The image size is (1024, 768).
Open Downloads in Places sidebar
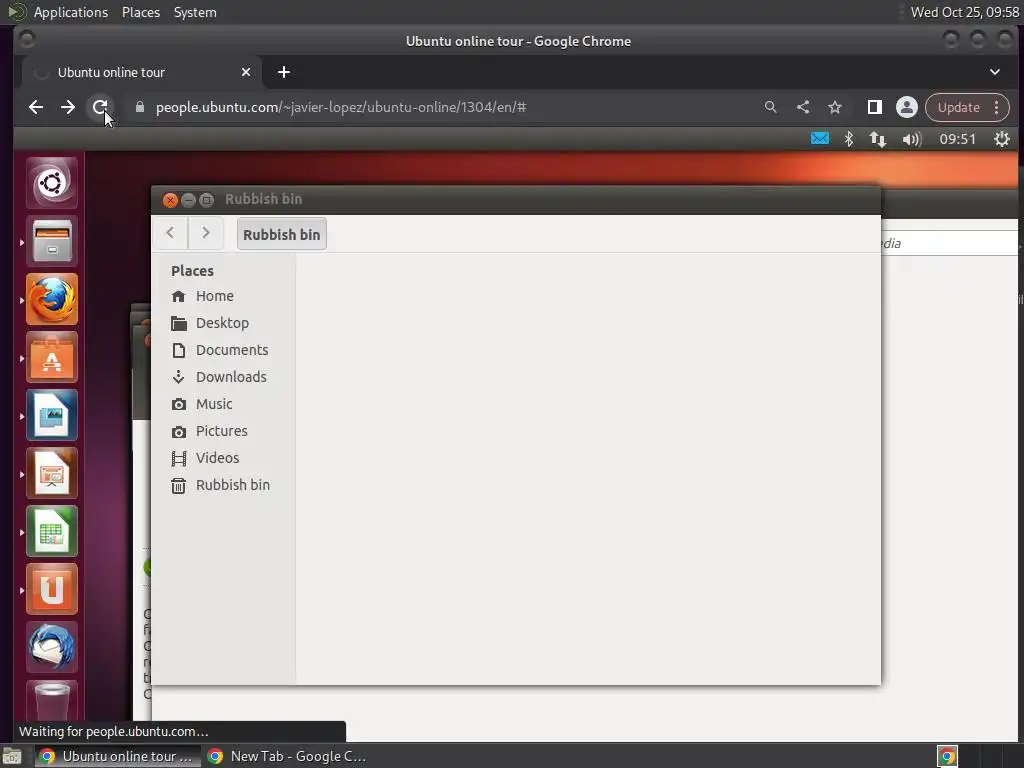tap(223, 377)
